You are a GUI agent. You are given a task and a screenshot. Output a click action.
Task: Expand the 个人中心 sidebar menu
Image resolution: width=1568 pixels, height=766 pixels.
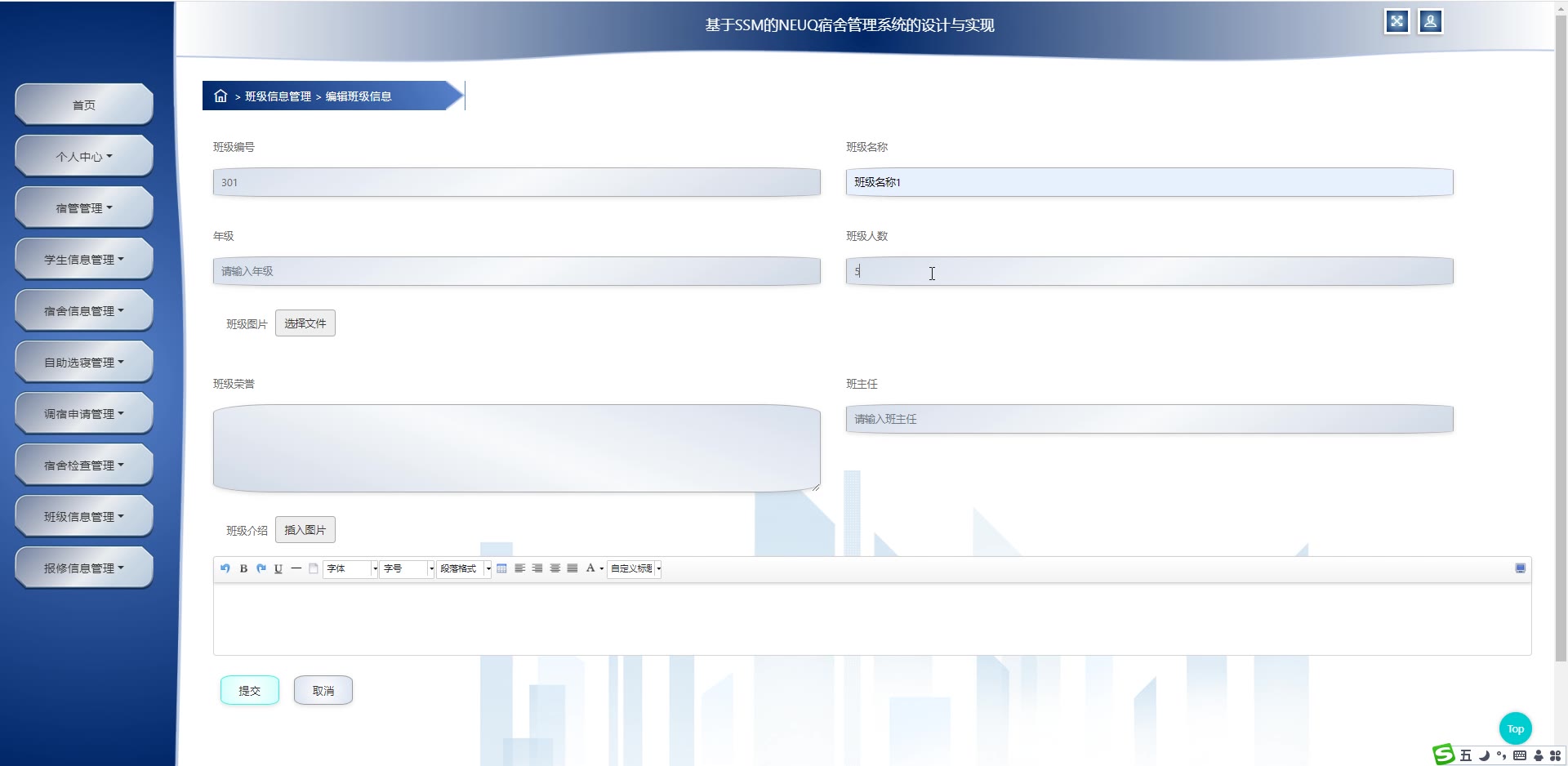[84, 156]
